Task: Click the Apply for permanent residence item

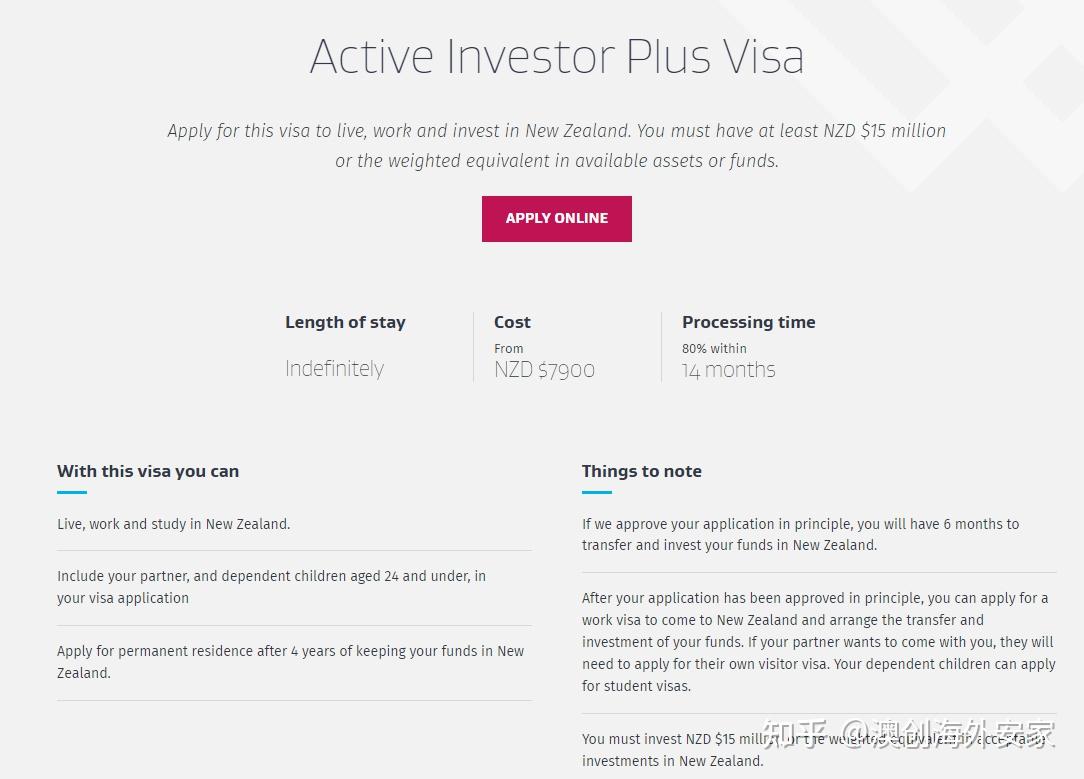Action: [290, 661]
